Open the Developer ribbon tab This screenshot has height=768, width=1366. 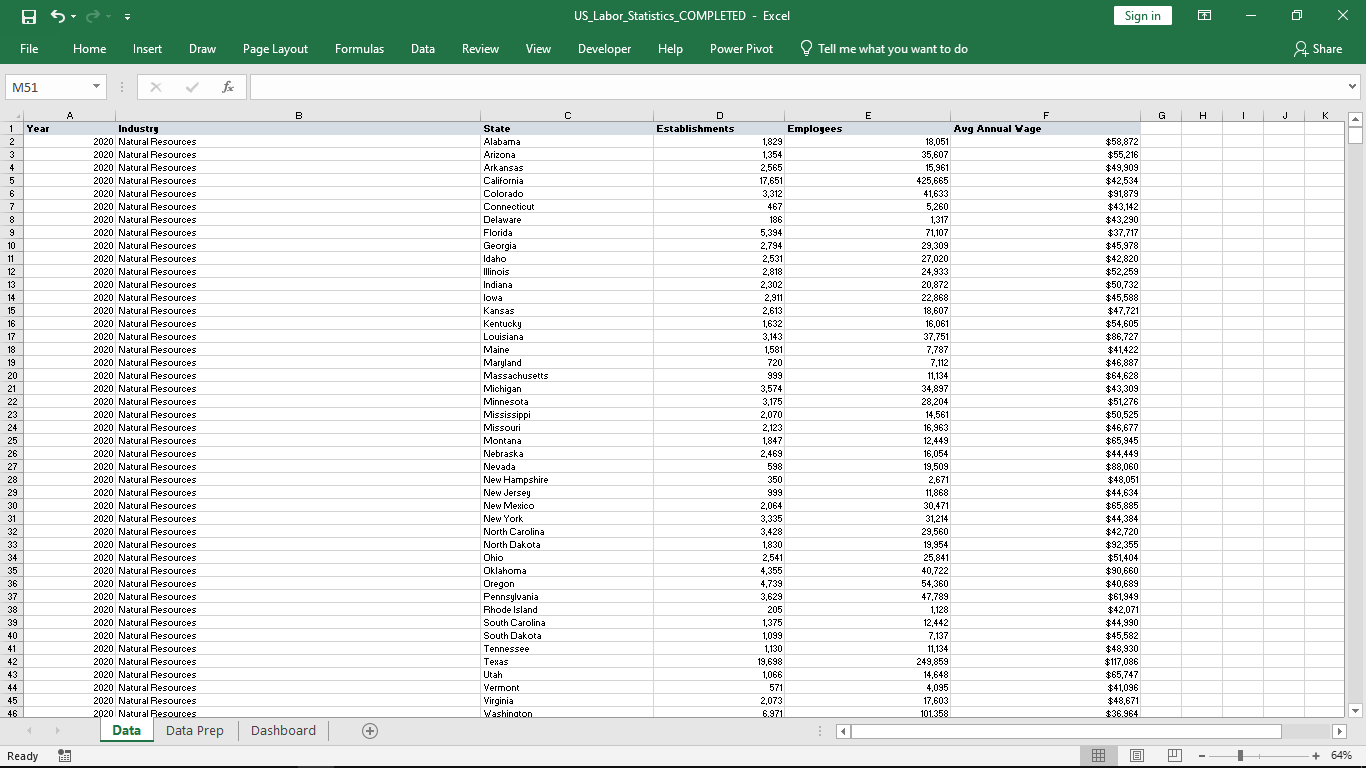[604, 49]
